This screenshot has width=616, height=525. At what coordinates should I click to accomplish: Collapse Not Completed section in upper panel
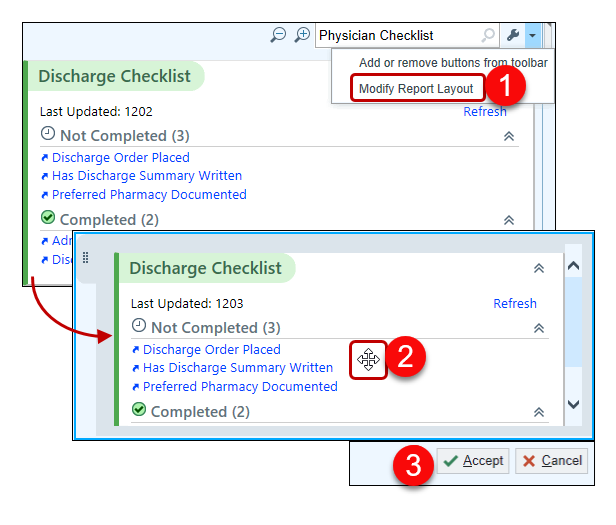(x=508, y=136)
